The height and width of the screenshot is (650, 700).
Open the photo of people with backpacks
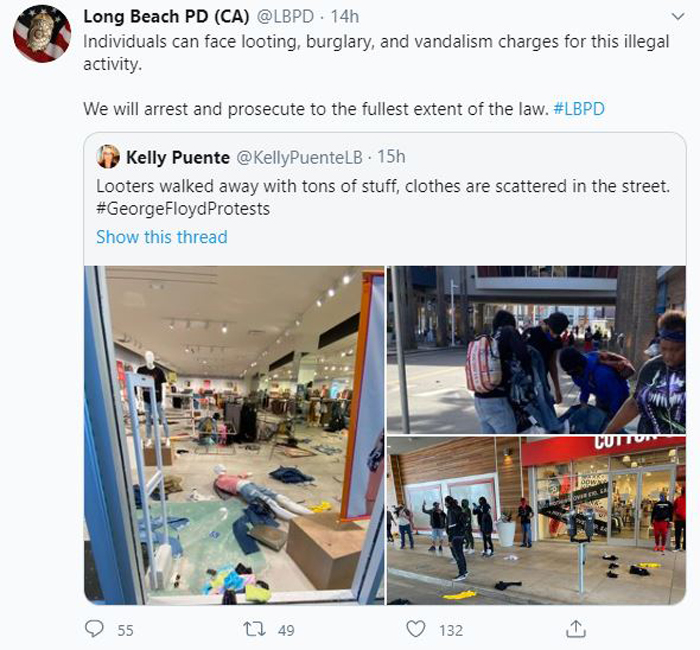(536, 350)
